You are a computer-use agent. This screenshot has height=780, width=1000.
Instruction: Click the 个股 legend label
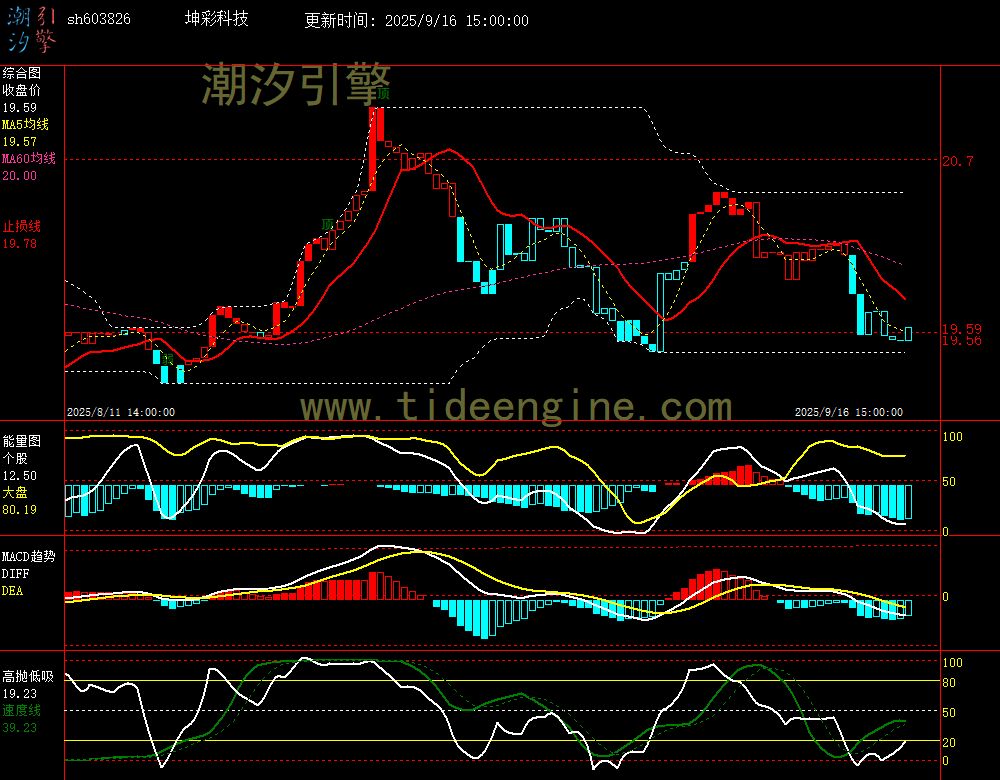15,459
